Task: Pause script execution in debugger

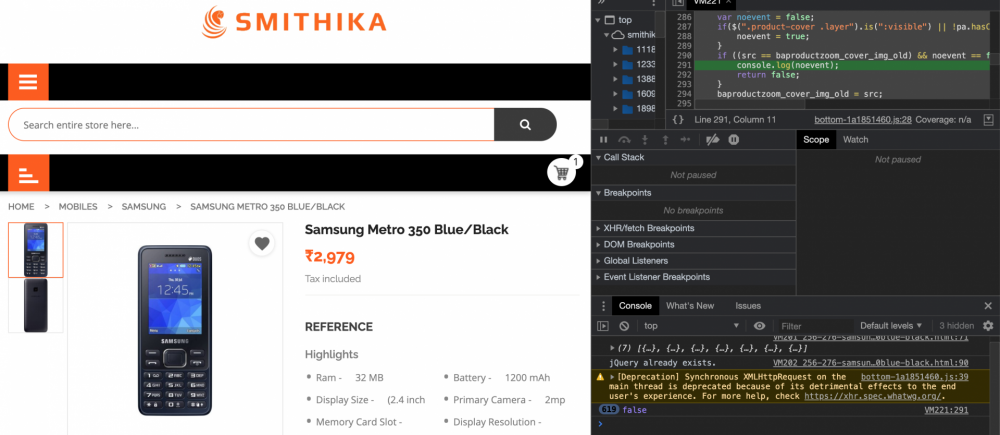Action: 603,140
